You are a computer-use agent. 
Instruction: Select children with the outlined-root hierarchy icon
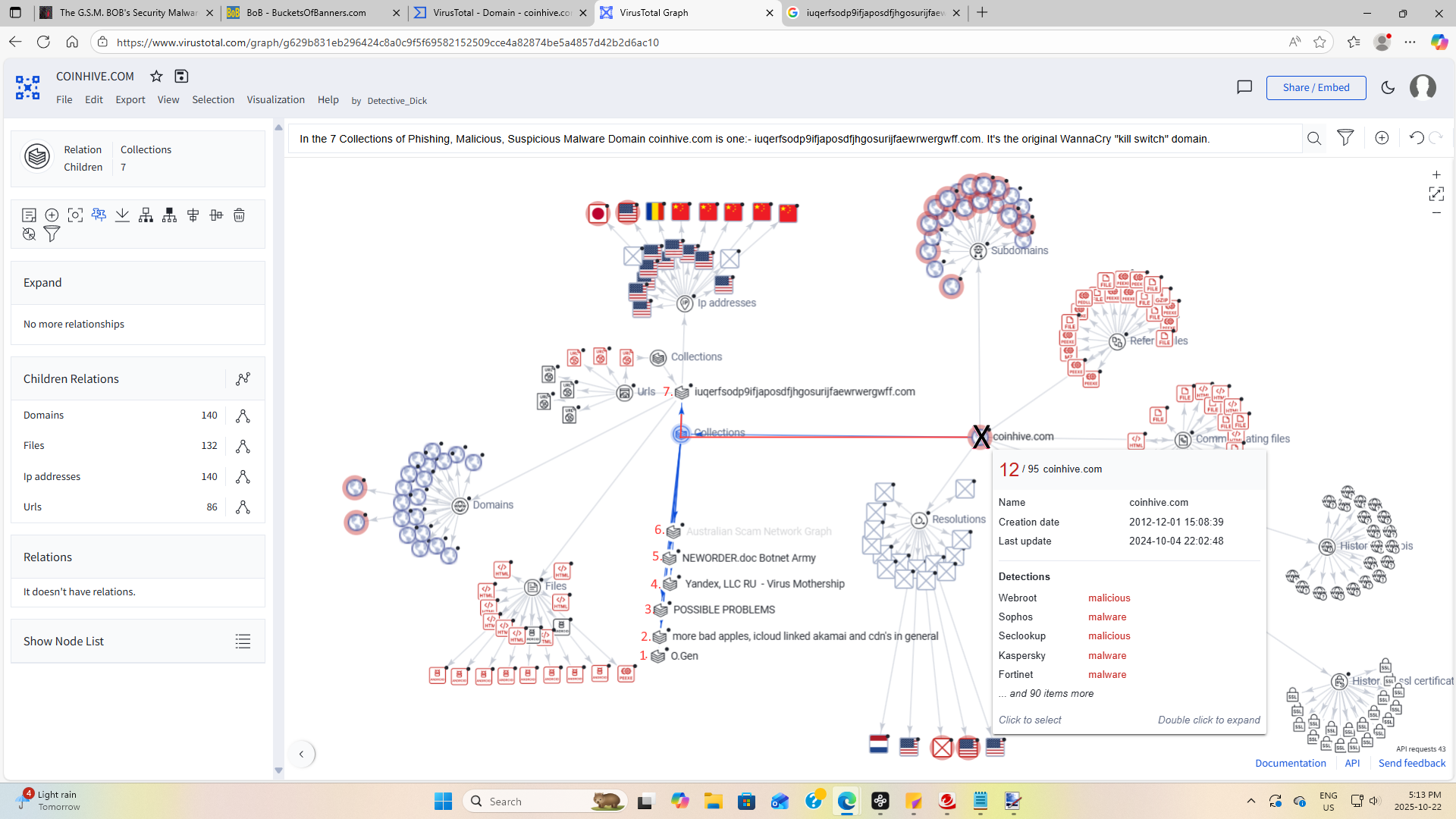[x=146, y=215]
